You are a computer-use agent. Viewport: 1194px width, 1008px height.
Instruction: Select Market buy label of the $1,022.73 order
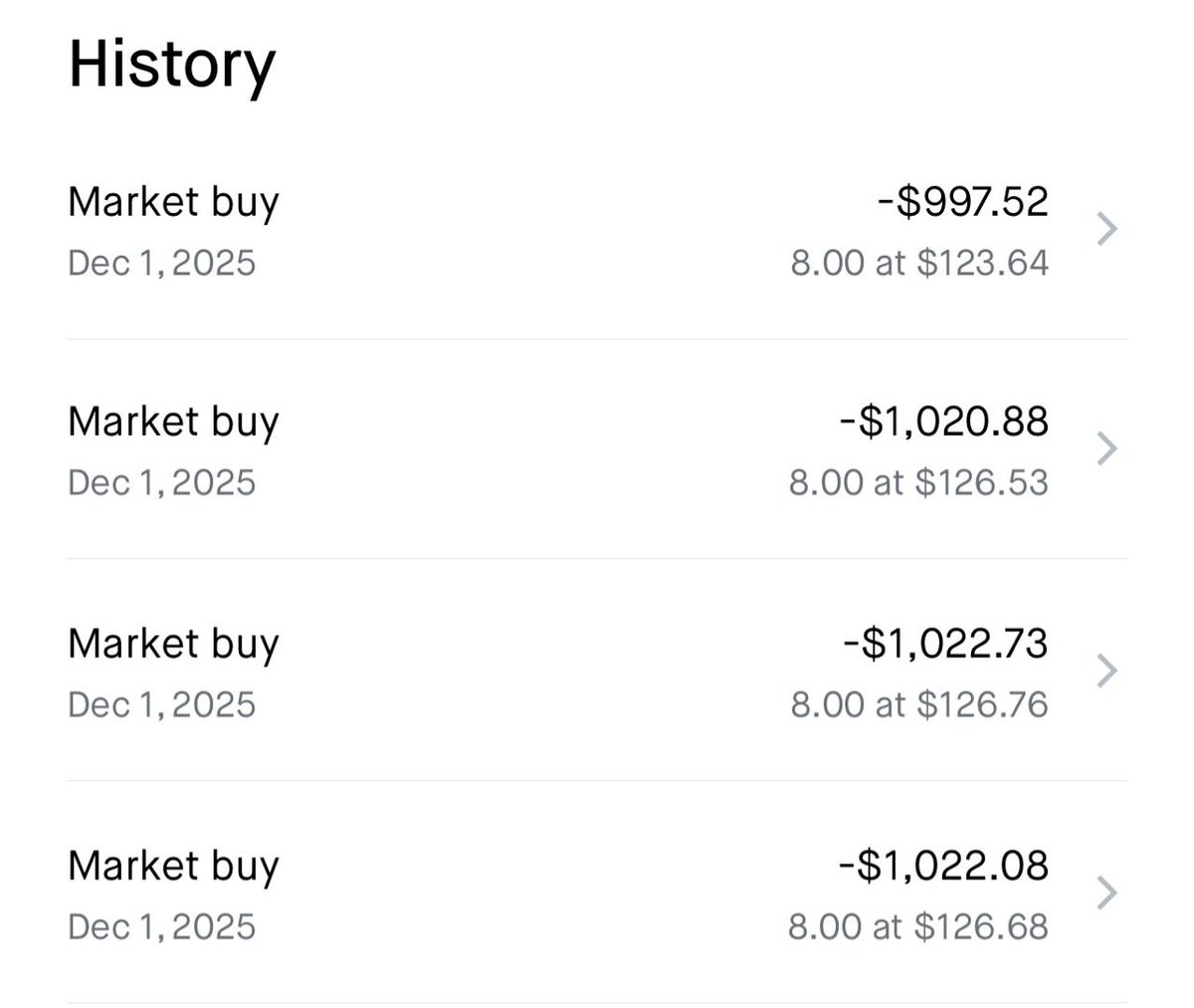pos(173,644)
